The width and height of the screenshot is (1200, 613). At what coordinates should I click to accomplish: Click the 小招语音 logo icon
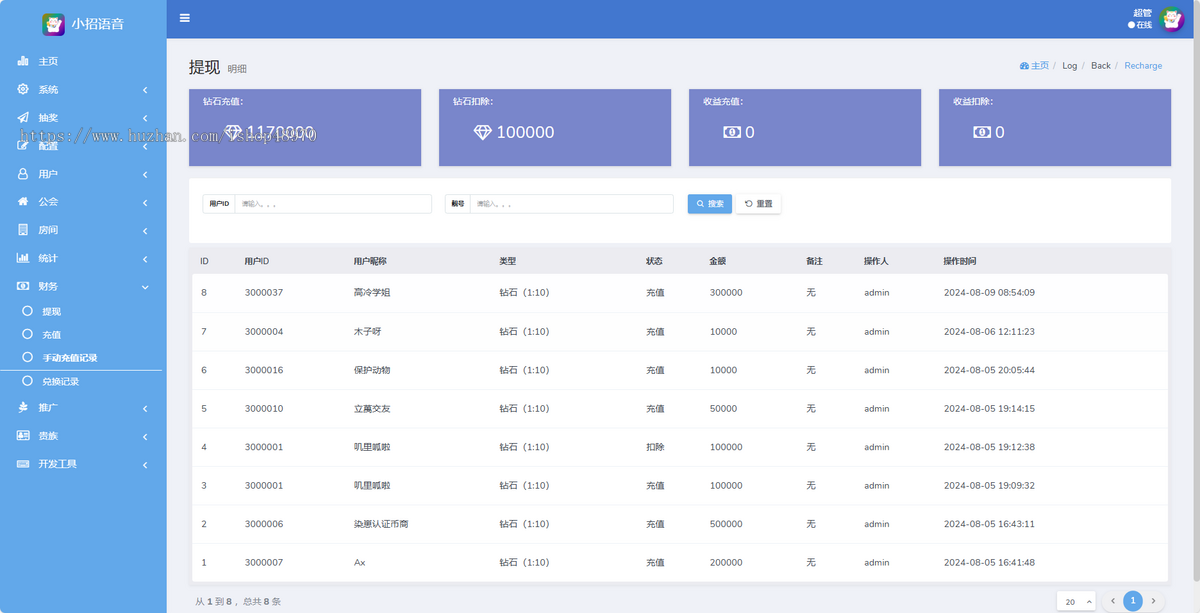coord(53,24)
